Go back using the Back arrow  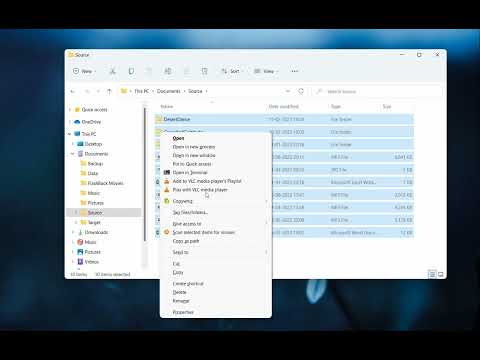(x=73, y=91)
